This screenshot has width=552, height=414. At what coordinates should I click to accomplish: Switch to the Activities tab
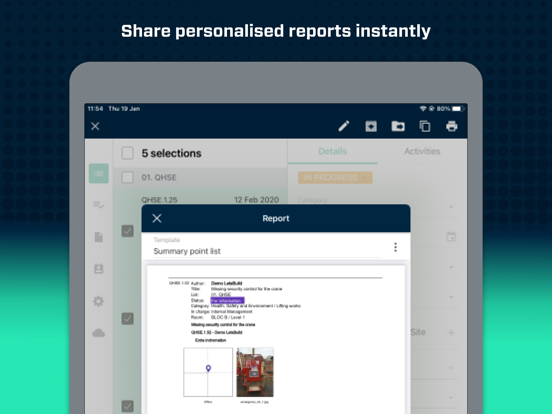(422, 151)
